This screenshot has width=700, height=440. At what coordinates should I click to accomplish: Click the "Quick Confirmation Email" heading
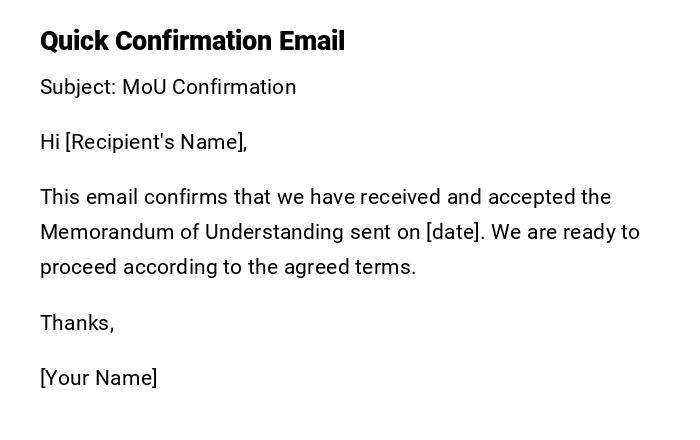point(192,41)
